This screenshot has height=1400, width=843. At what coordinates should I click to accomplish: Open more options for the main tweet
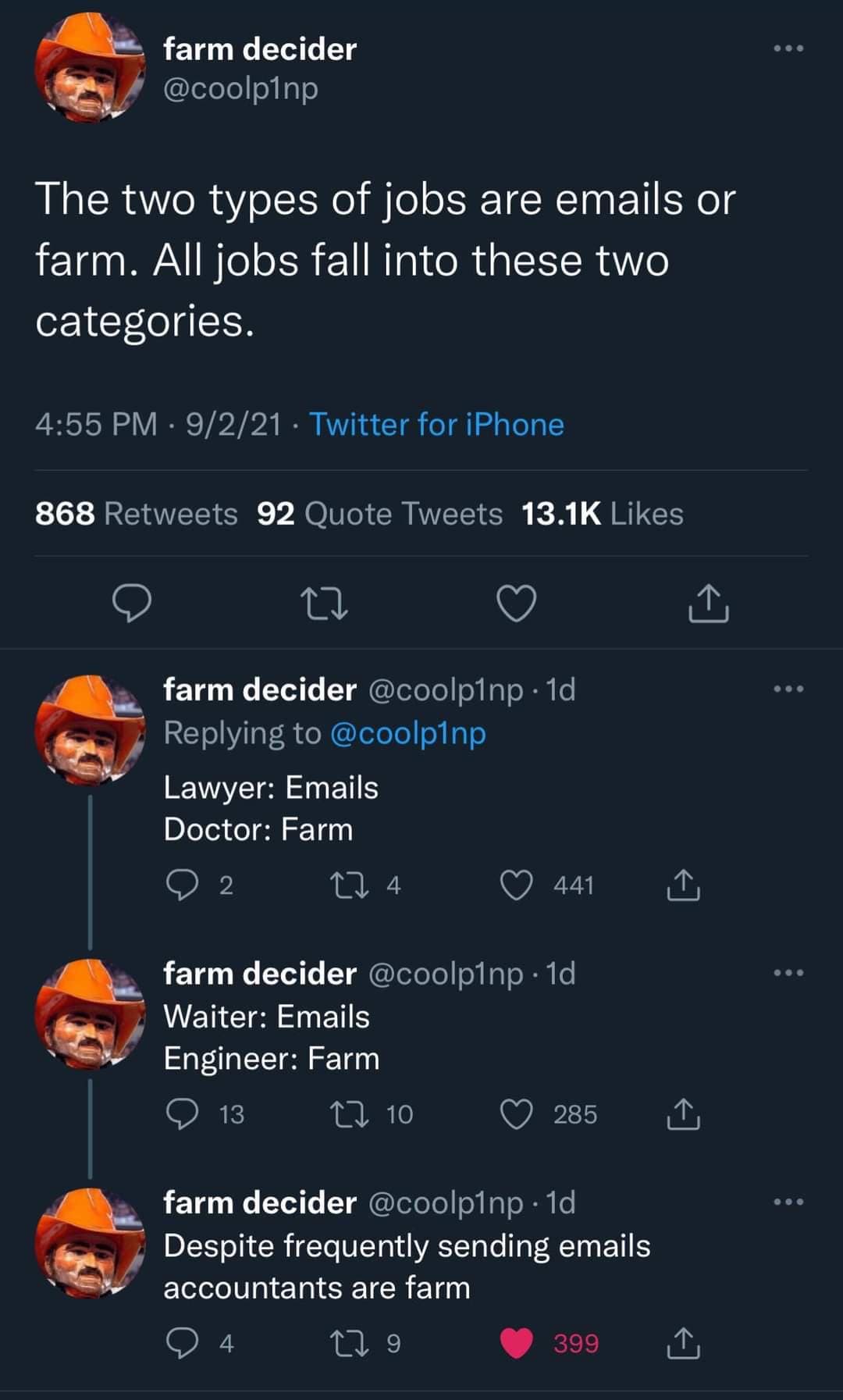[788, 48]
